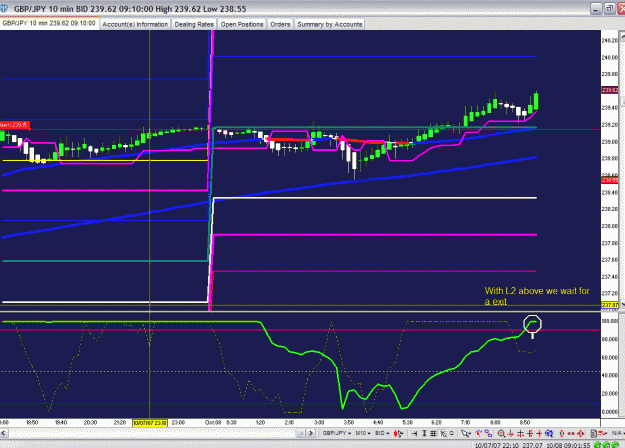Viewport: 625px width, 448px height.
Task: Click the right arrow chart scroll button
Action: [x=311, y=433]
